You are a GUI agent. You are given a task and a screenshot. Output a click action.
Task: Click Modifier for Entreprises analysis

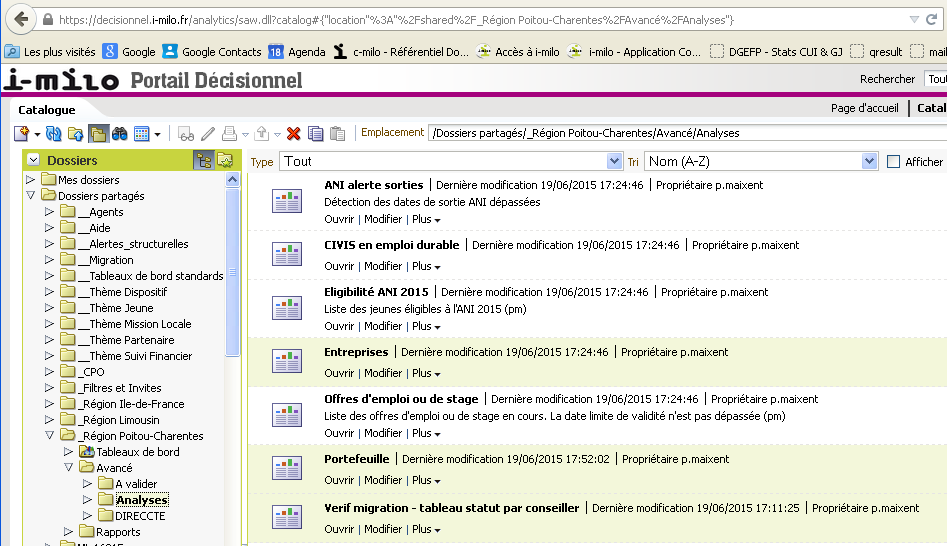(x=383, y=373)
